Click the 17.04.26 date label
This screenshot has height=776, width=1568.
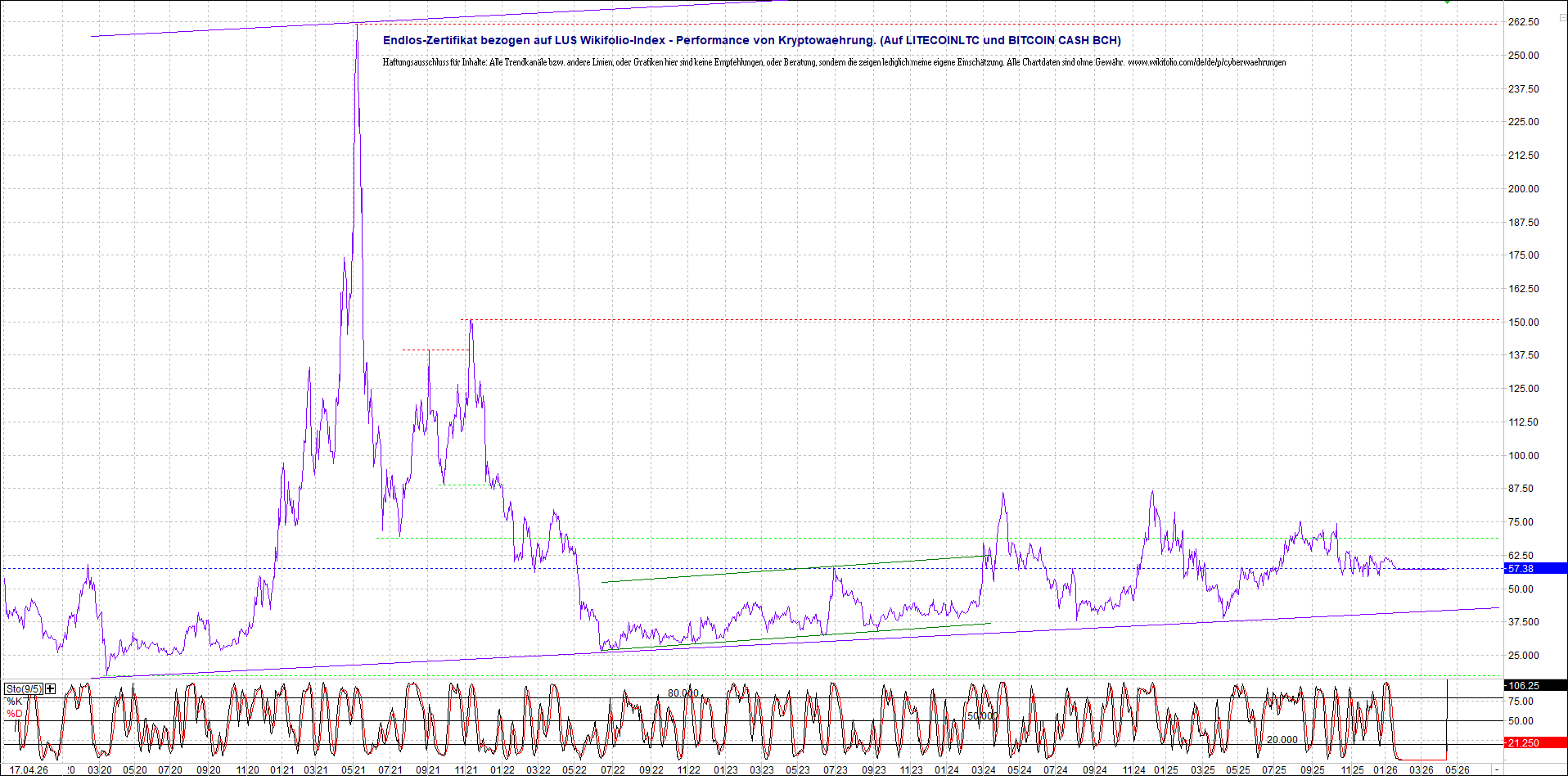(x=29, y=769)
